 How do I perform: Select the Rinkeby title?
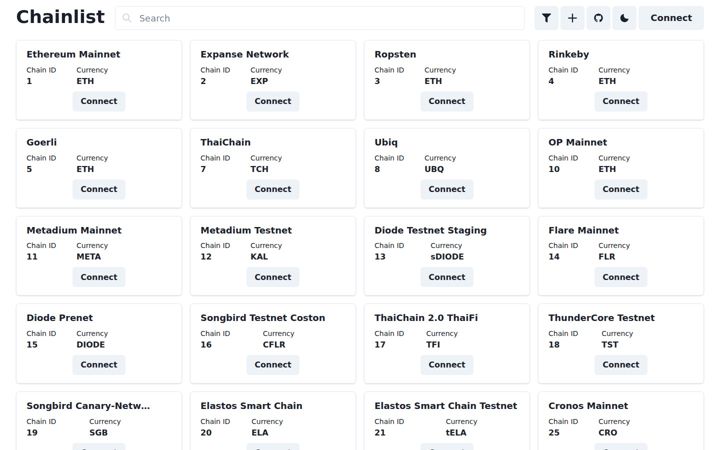[x=568, y=54]
